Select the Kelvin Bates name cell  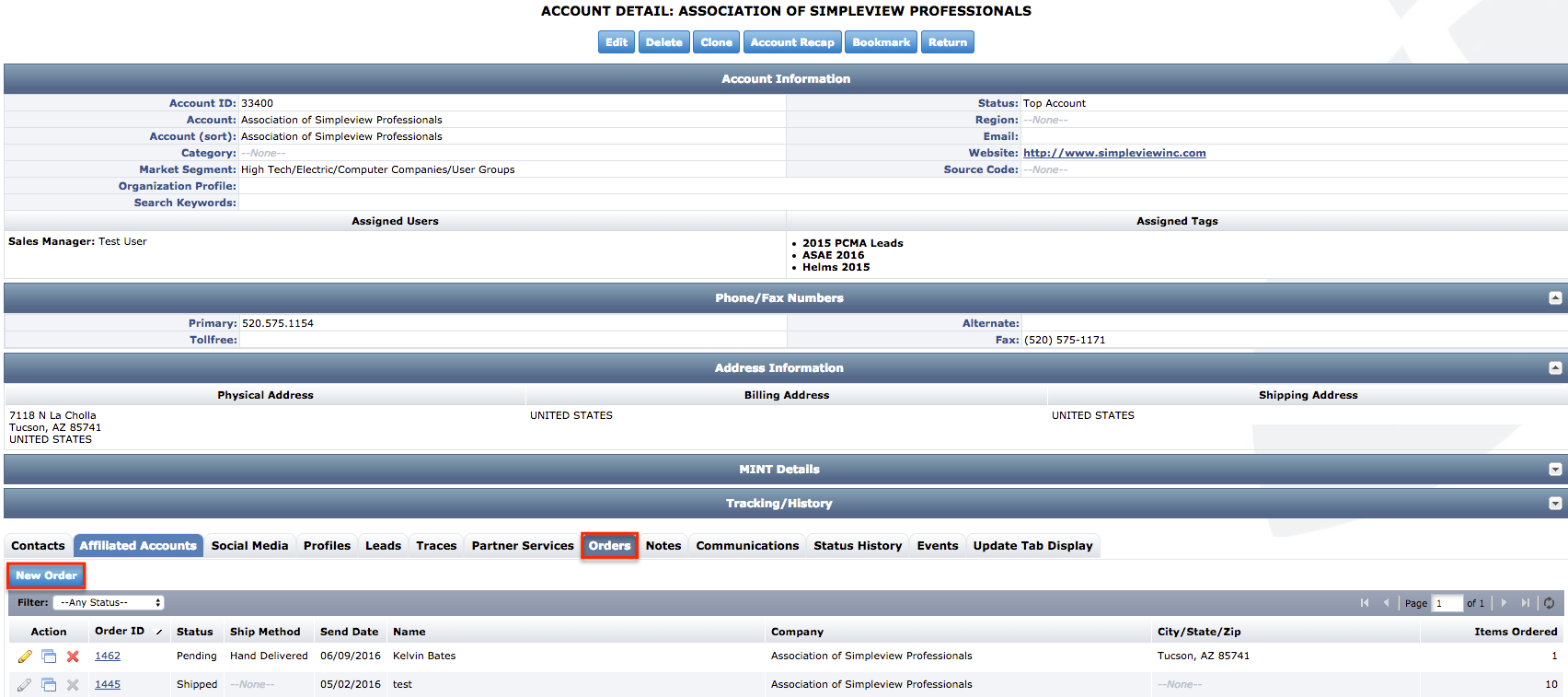point(424,656)
